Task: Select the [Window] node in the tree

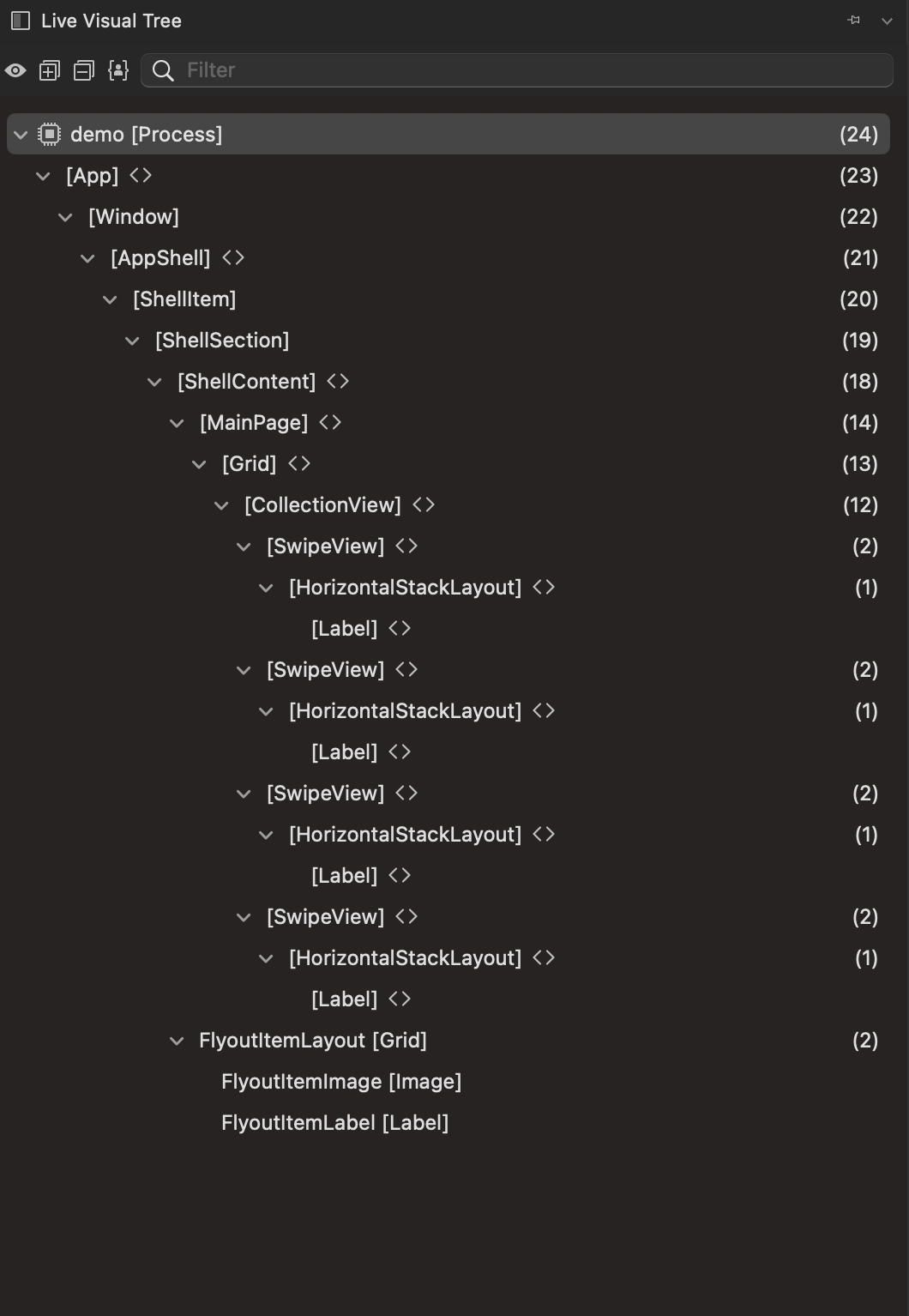Action: tap(133, 216)
